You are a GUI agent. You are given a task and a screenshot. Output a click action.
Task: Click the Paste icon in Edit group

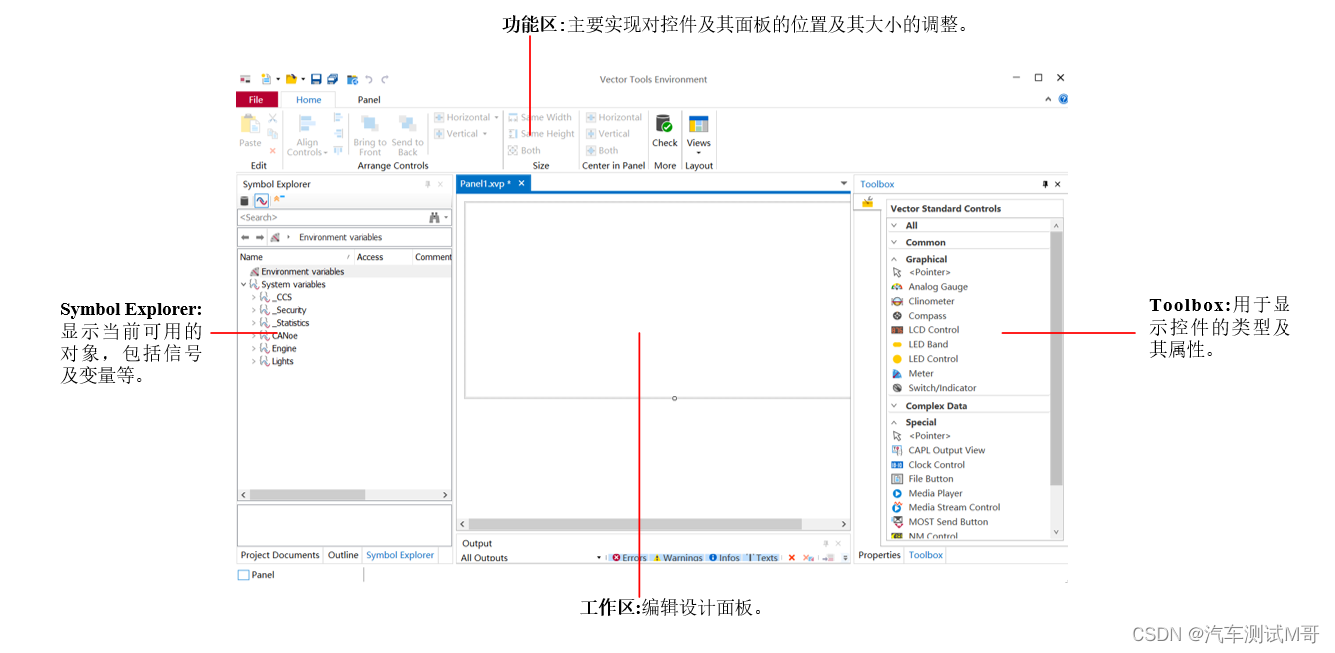pyautogui.click(x=250, y=125)
